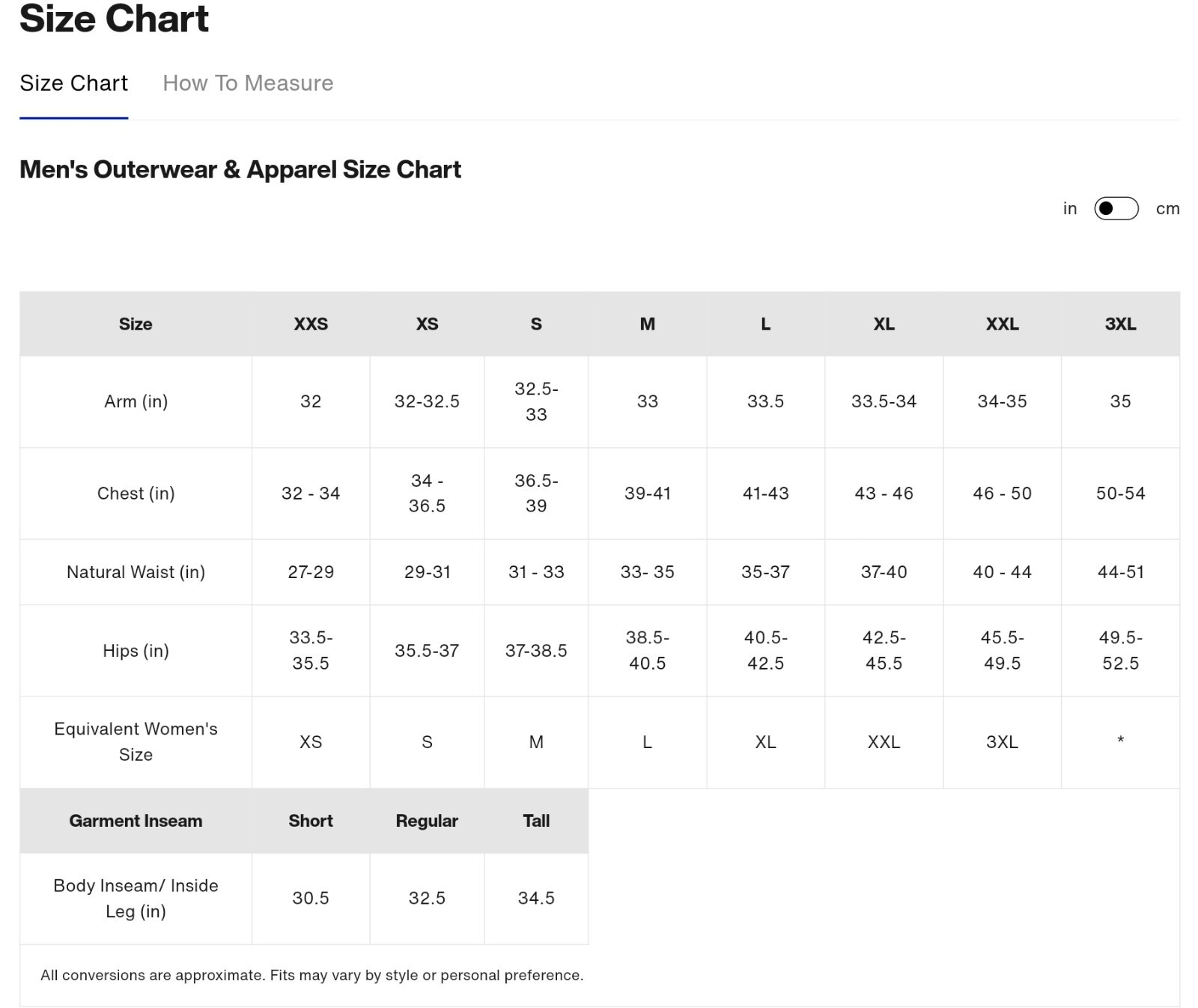
Task: Click the 'in' unit label
Action: click(x=1070, y=209)
